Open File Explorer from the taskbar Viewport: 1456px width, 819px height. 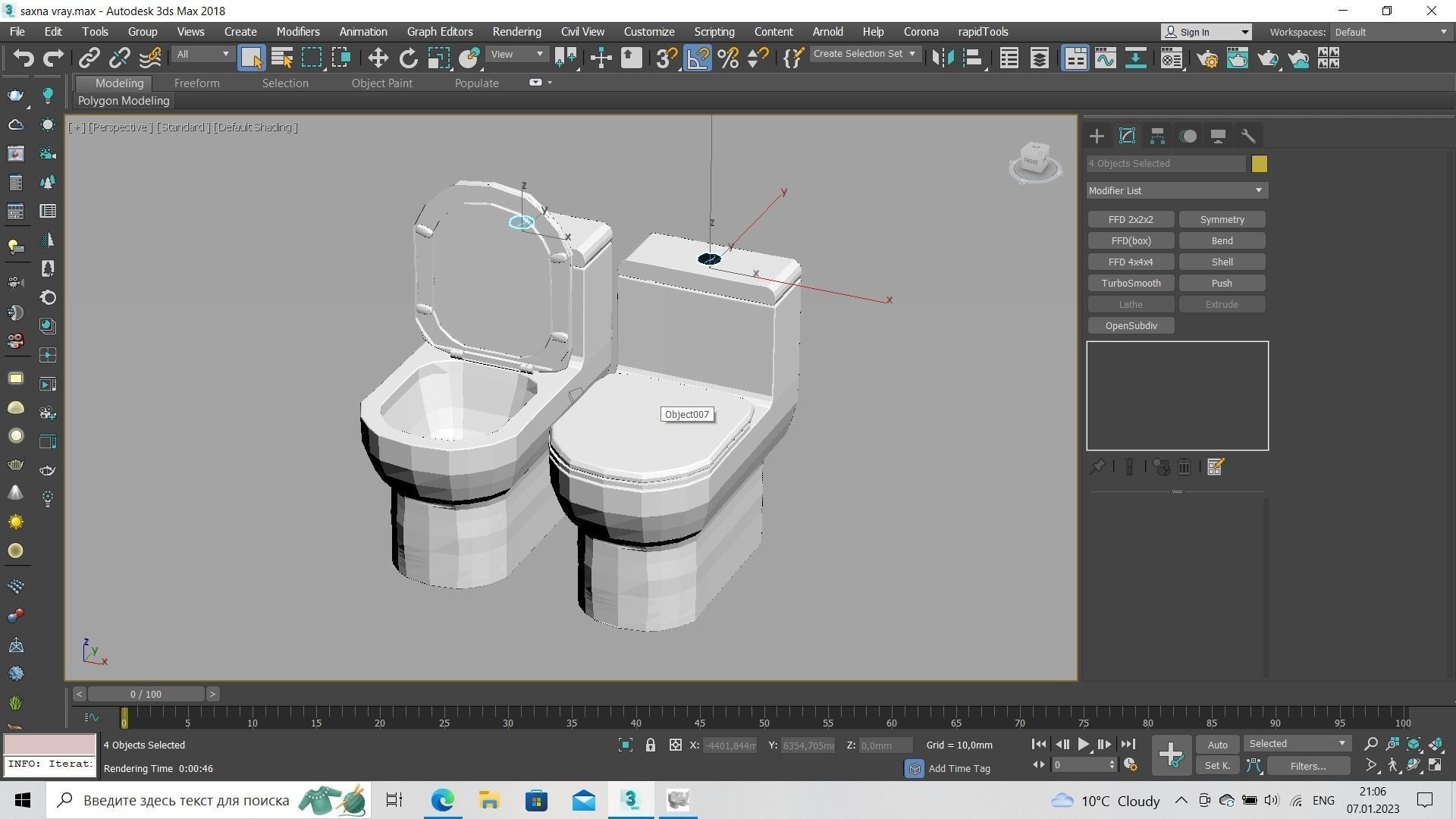489,800
